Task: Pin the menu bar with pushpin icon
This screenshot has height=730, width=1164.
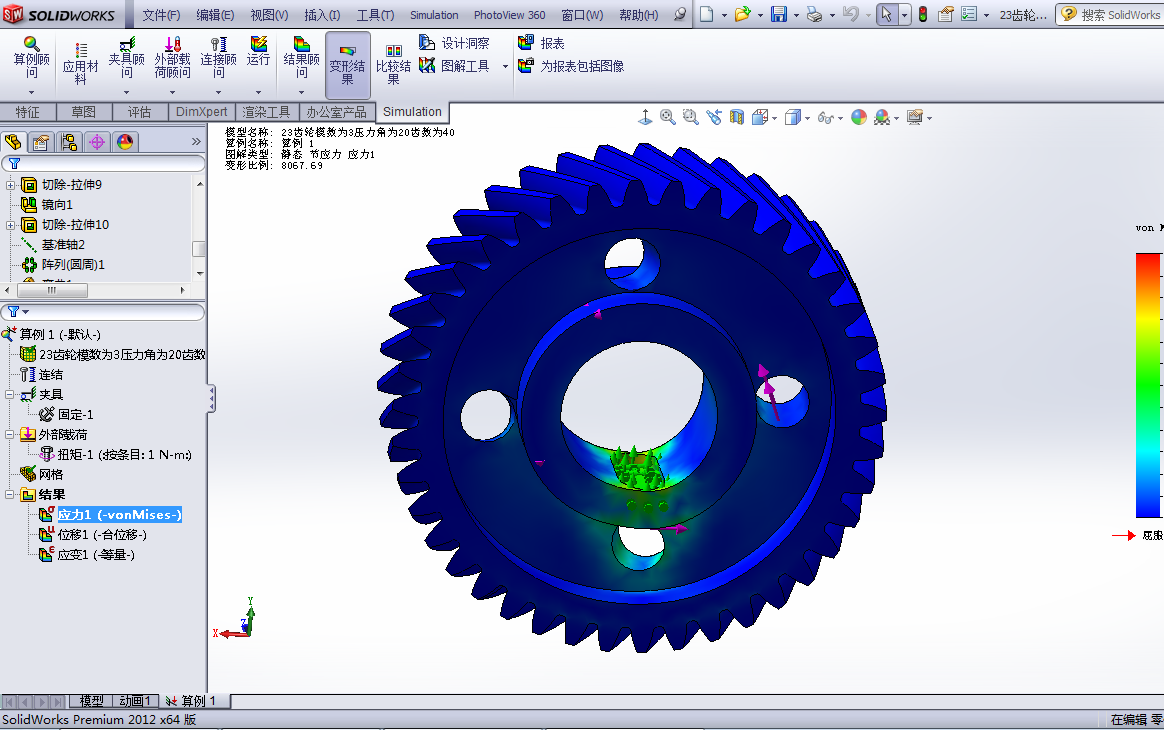Action: 679,14
